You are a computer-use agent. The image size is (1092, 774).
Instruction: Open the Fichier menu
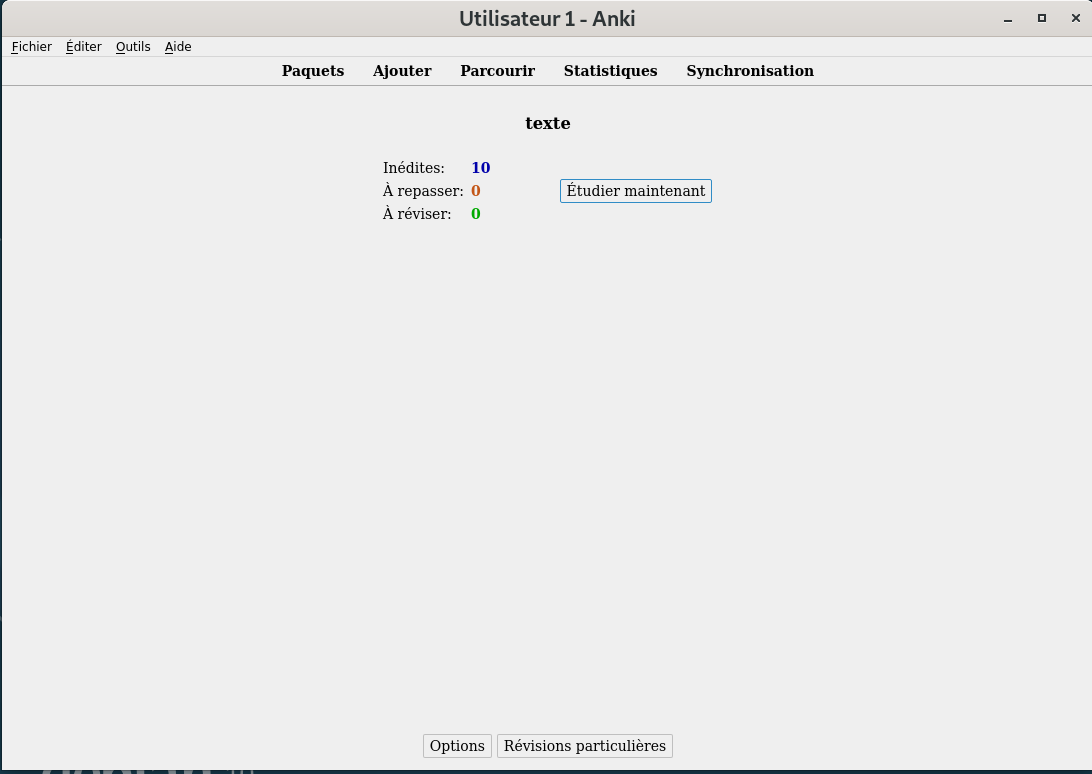tap(31, 47)
